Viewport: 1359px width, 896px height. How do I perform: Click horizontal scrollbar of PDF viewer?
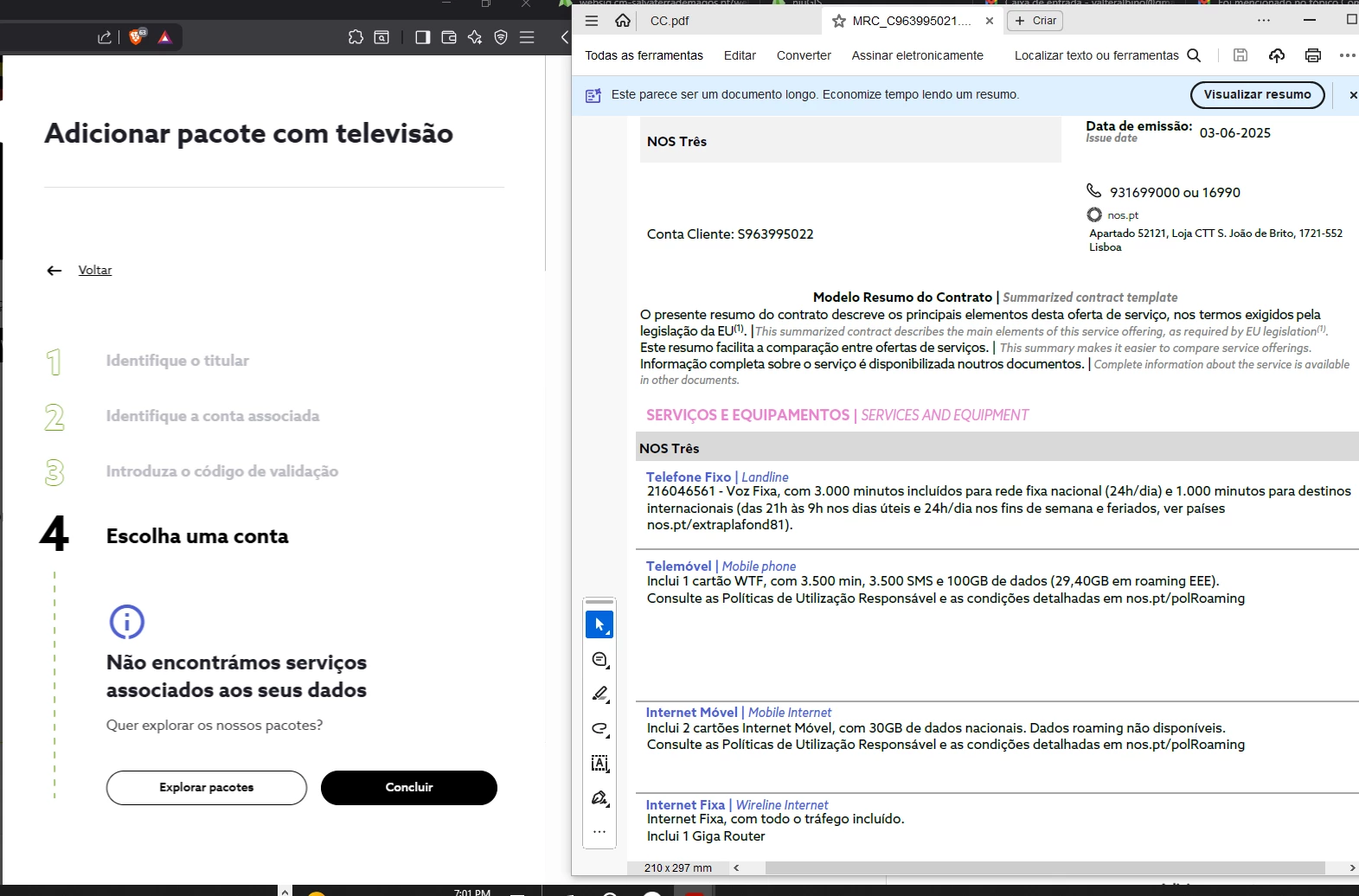[1045, 867]
